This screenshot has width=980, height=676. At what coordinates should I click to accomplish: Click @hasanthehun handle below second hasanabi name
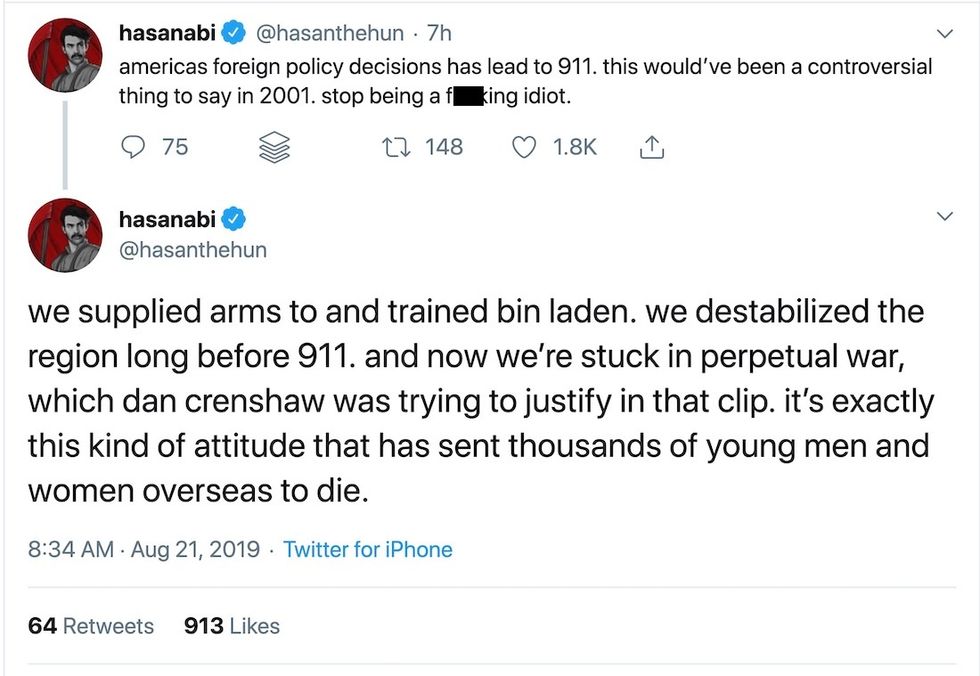click(192, 250)
